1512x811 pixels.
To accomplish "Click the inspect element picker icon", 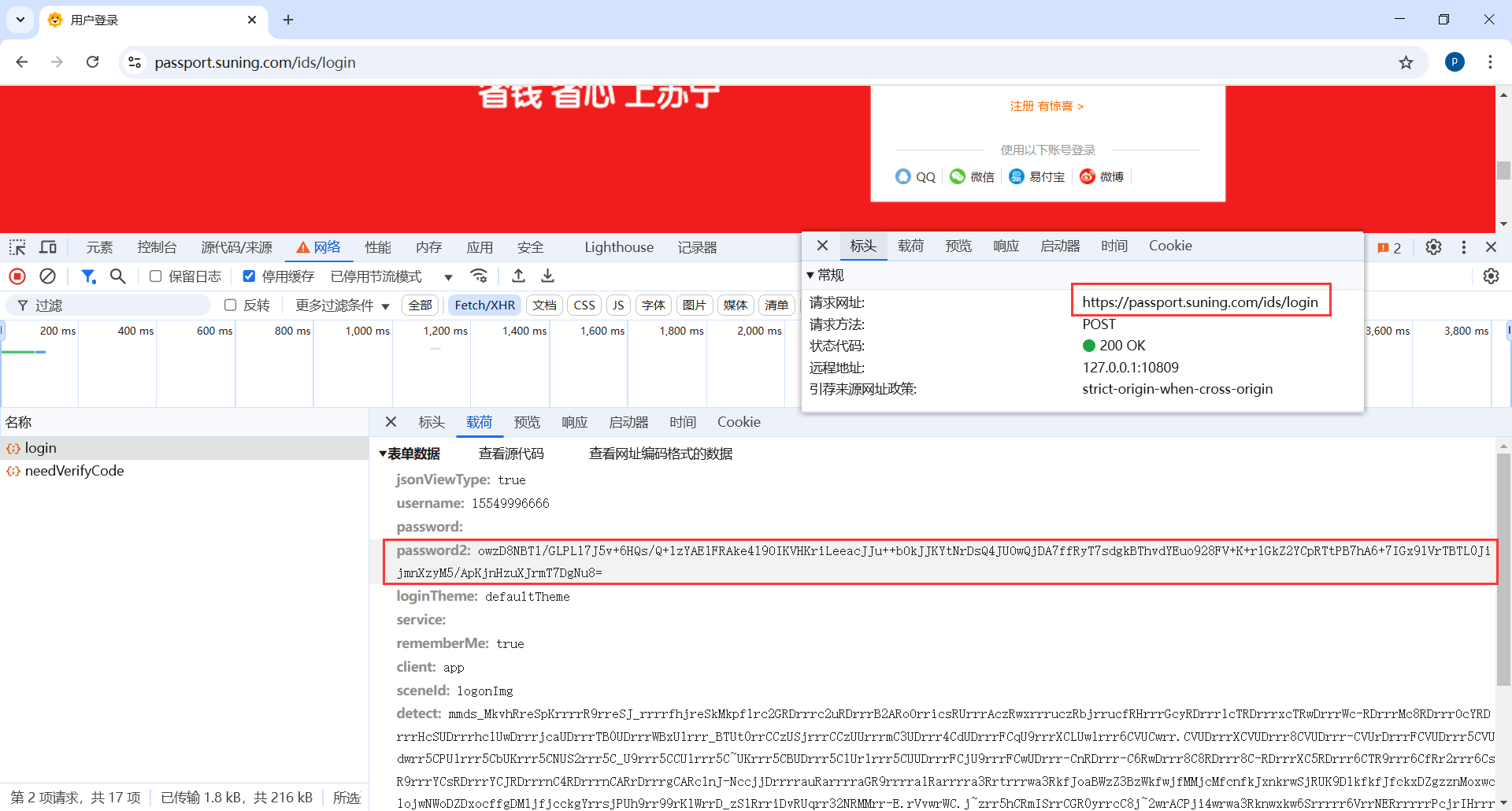I will 17,247.
